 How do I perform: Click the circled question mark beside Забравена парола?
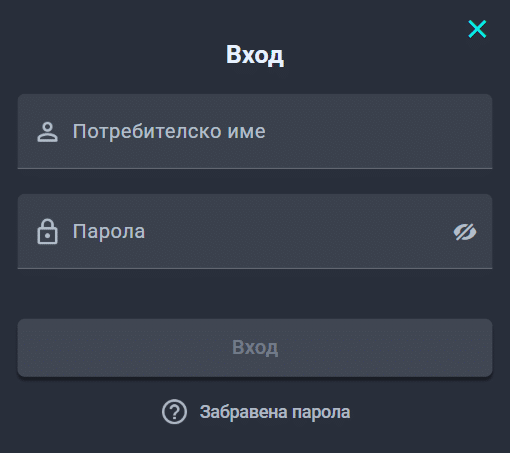tap(174, 412)
